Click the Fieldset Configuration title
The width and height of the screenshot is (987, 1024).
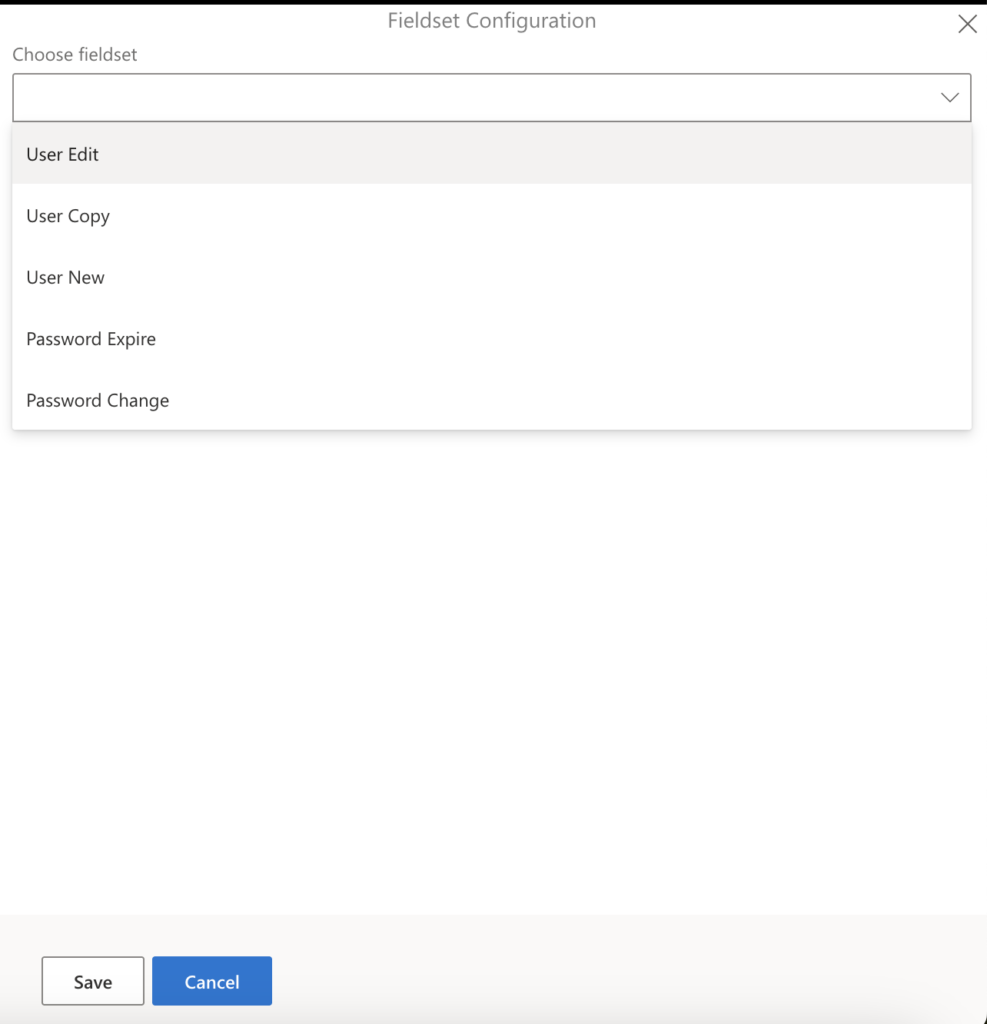pyautogui.click(x=491, y=20)
